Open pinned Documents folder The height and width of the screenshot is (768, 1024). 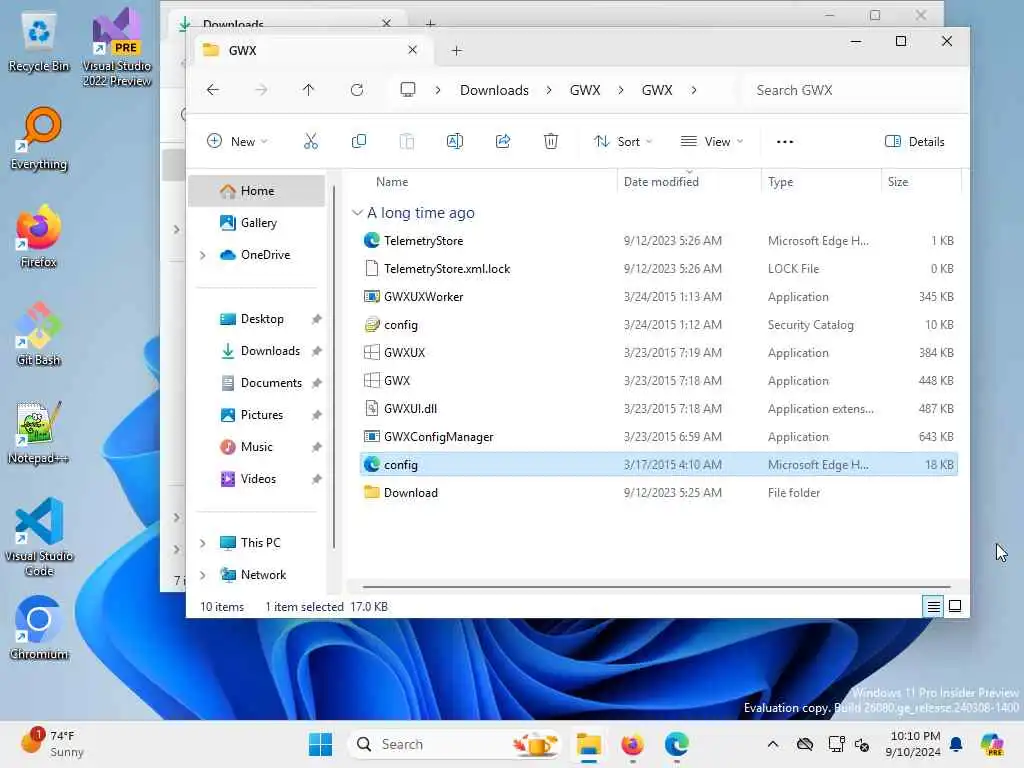(x=257, y=383)
